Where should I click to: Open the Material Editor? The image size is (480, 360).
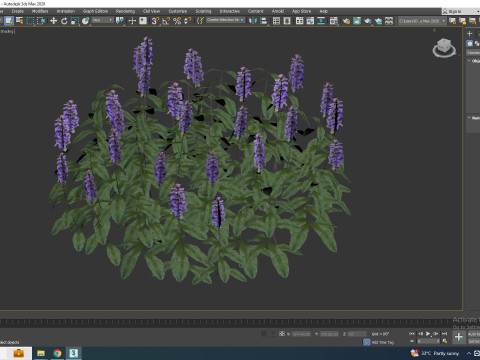334,21
